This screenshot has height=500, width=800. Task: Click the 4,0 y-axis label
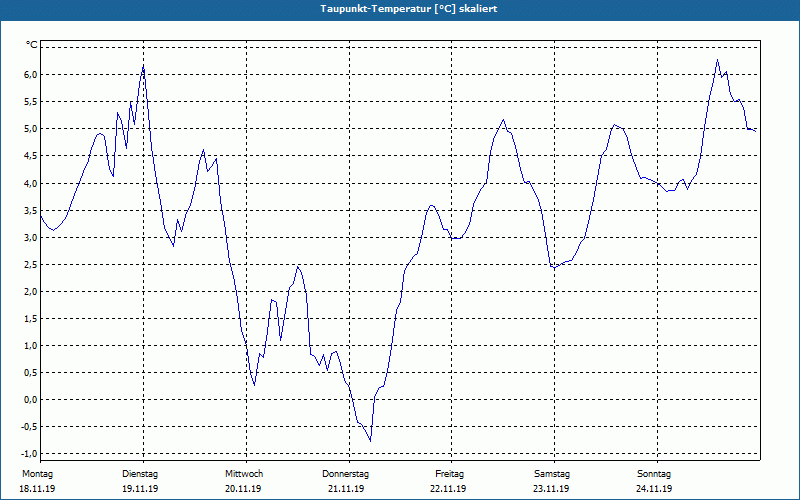(x=31, y=183)
